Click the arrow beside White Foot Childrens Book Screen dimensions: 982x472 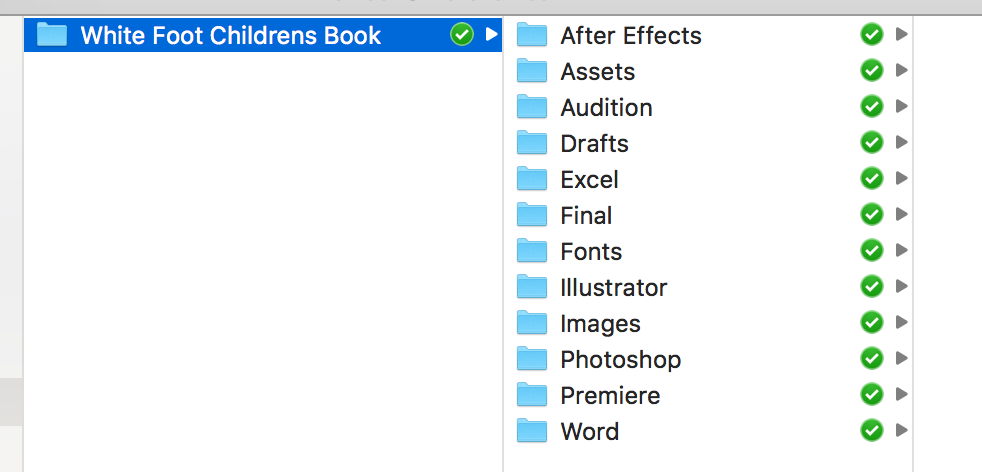point(492,34)
